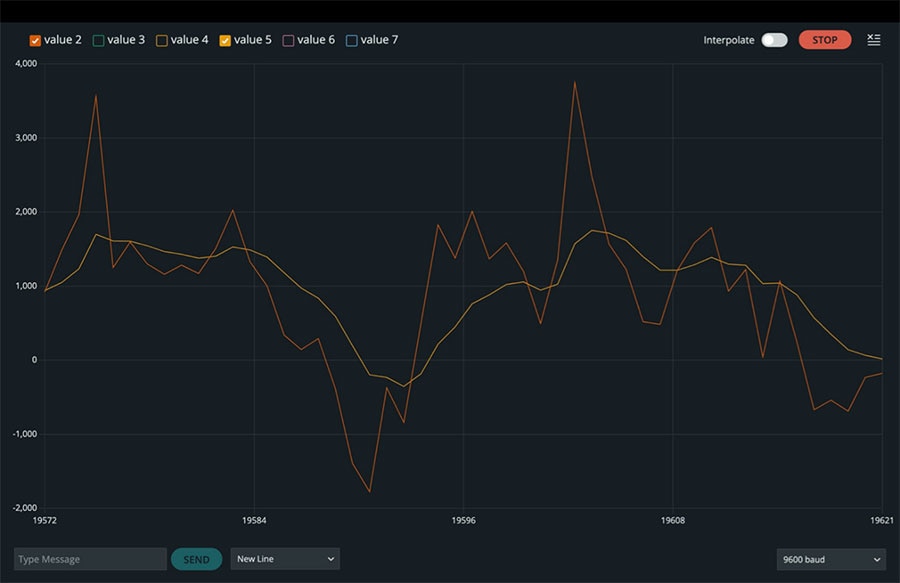Viewport: 900px width, 583px height.
Task: Enable the value 3 series checkbox
Action: coord(99,40)
